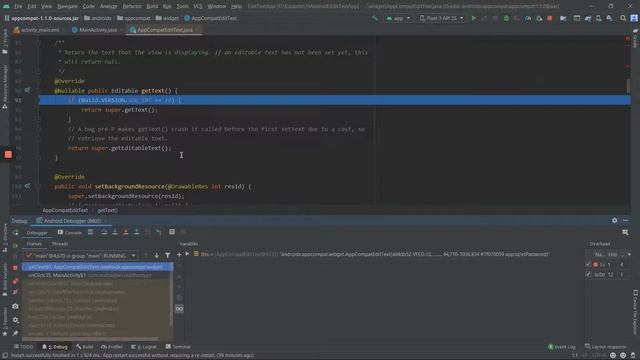Click restore layout icon at debug panel right

(625, 232)
